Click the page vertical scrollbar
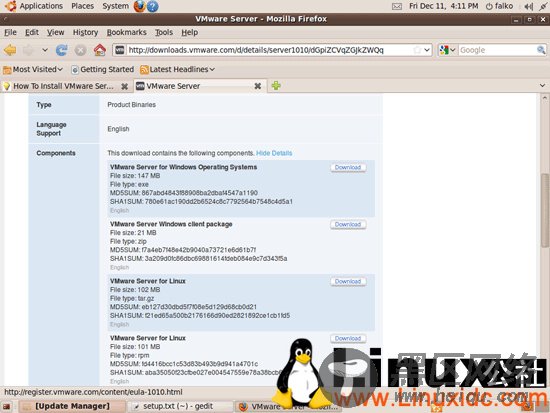Screen dimensions: 550x413 coord(544,211)
